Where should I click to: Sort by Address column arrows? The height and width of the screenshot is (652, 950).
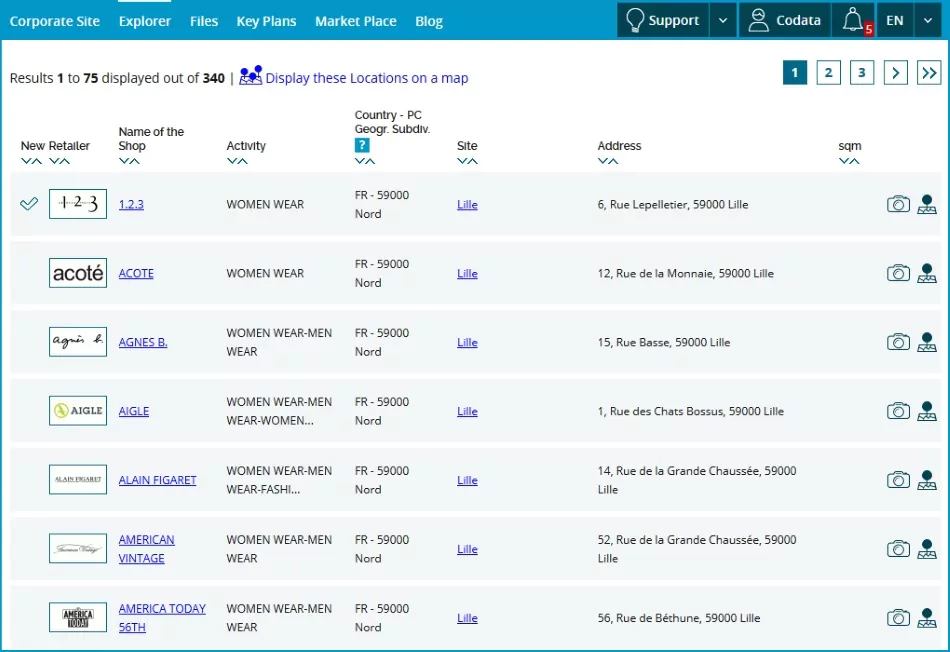608,161
